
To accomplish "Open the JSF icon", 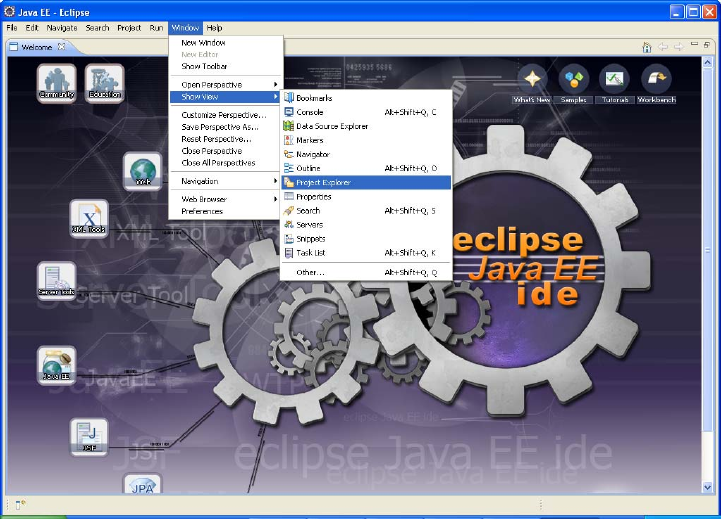I will click(89, 437).
